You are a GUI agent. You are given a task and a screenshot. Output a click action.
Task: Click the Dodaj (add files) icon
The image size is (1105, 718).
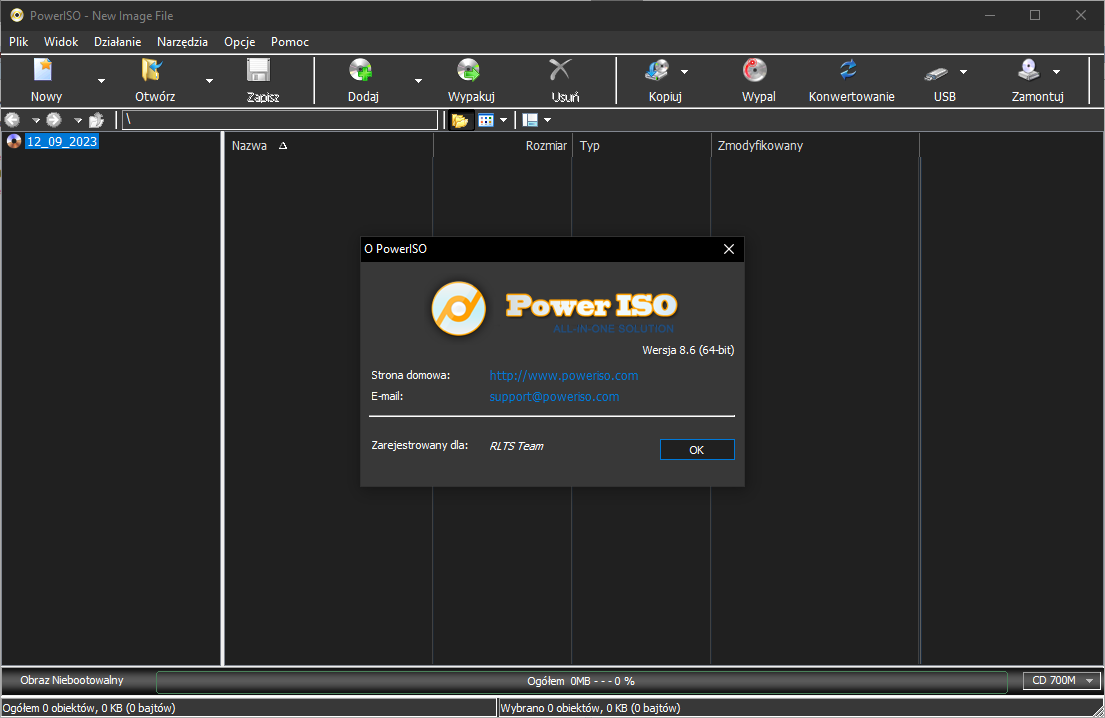[361, 70]
